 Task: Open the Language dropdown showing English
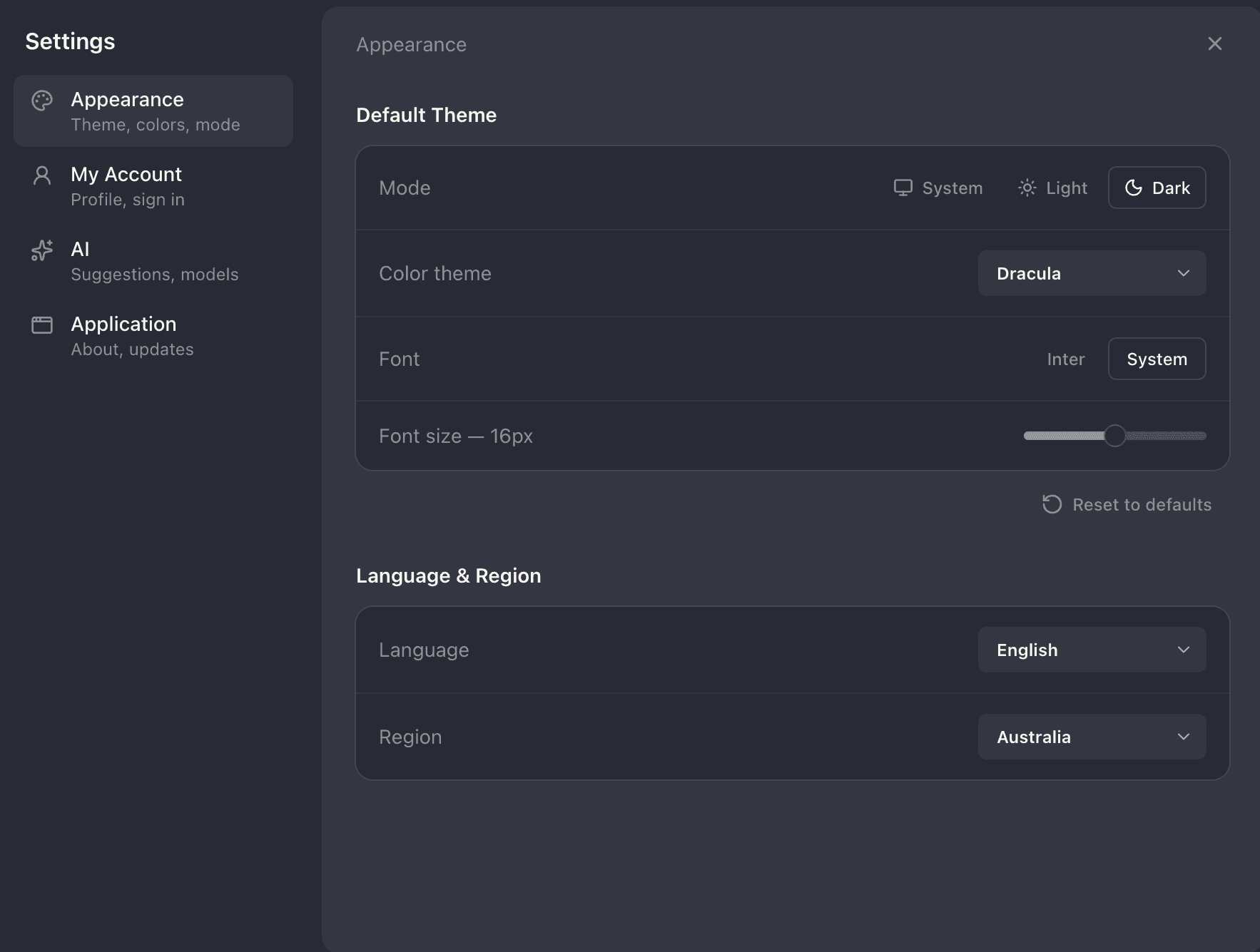[x=1092, y=650]
